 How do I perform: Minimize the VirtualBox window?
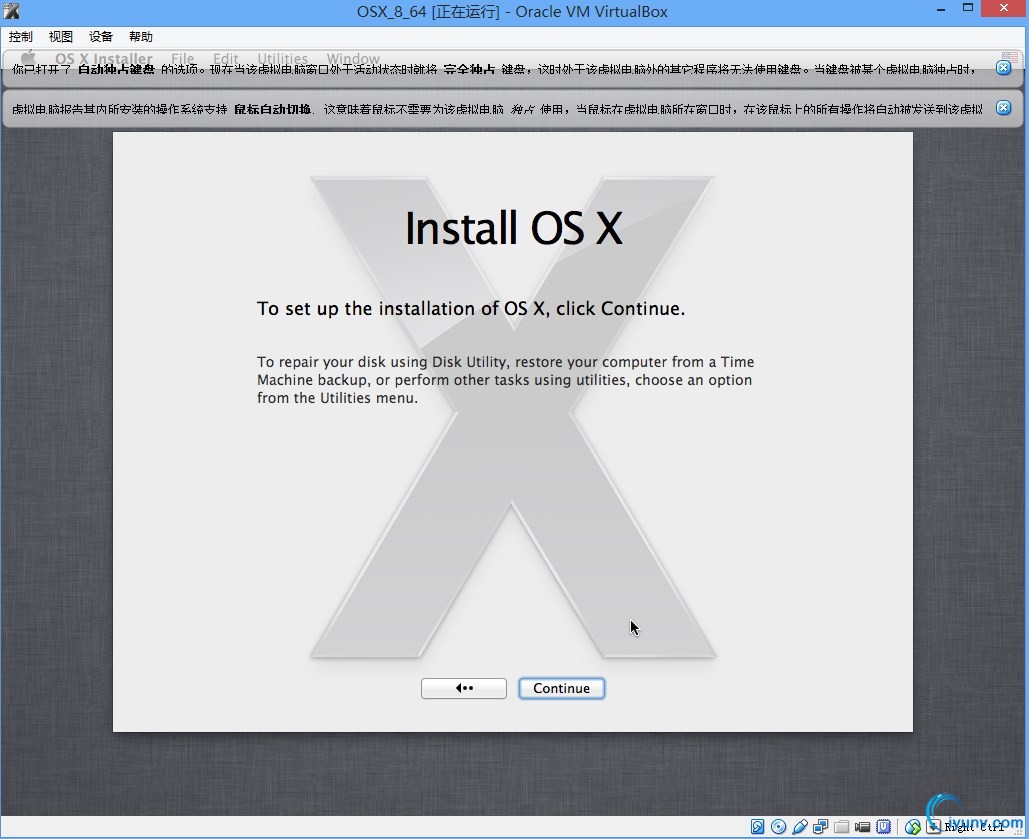[x=941, y=9]
